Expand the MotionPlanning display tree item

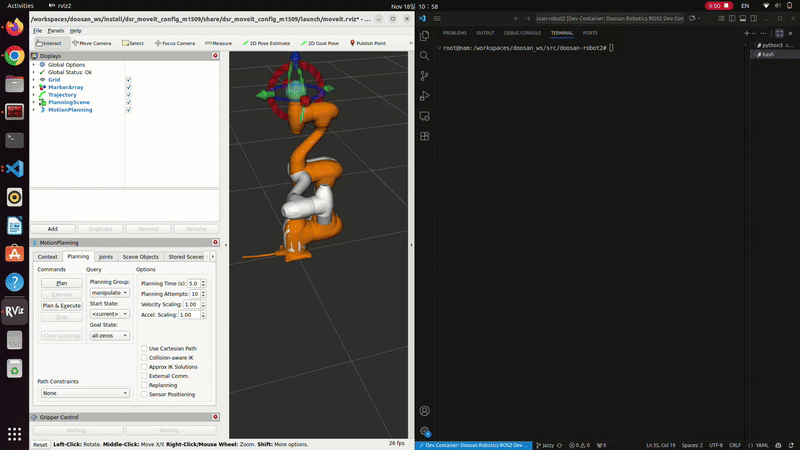34,110
